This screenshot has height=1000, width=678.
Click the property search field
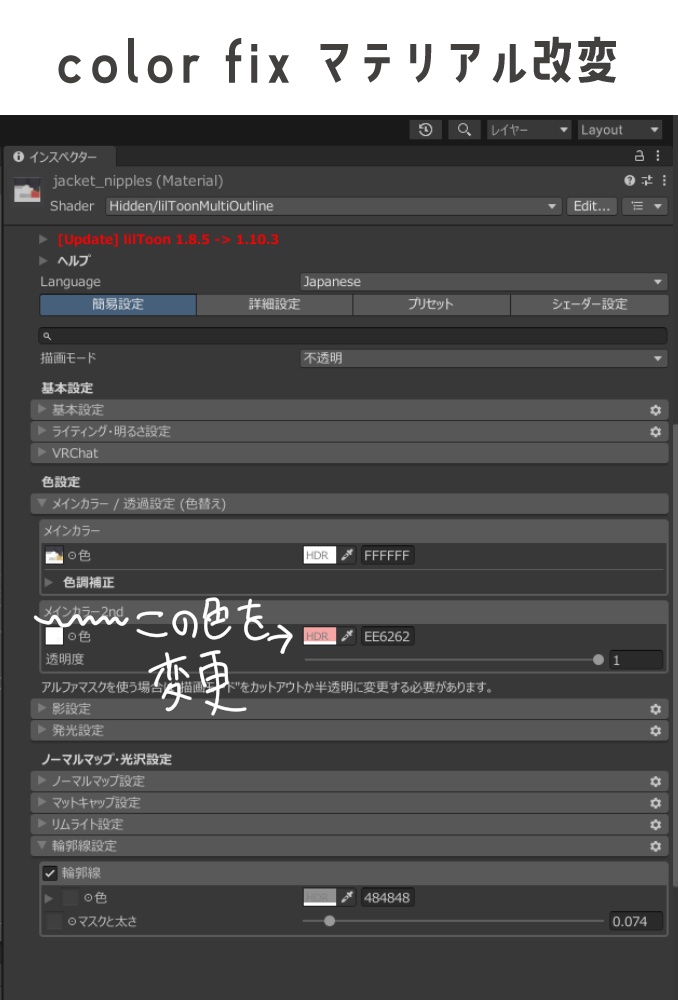pos(353,335)
